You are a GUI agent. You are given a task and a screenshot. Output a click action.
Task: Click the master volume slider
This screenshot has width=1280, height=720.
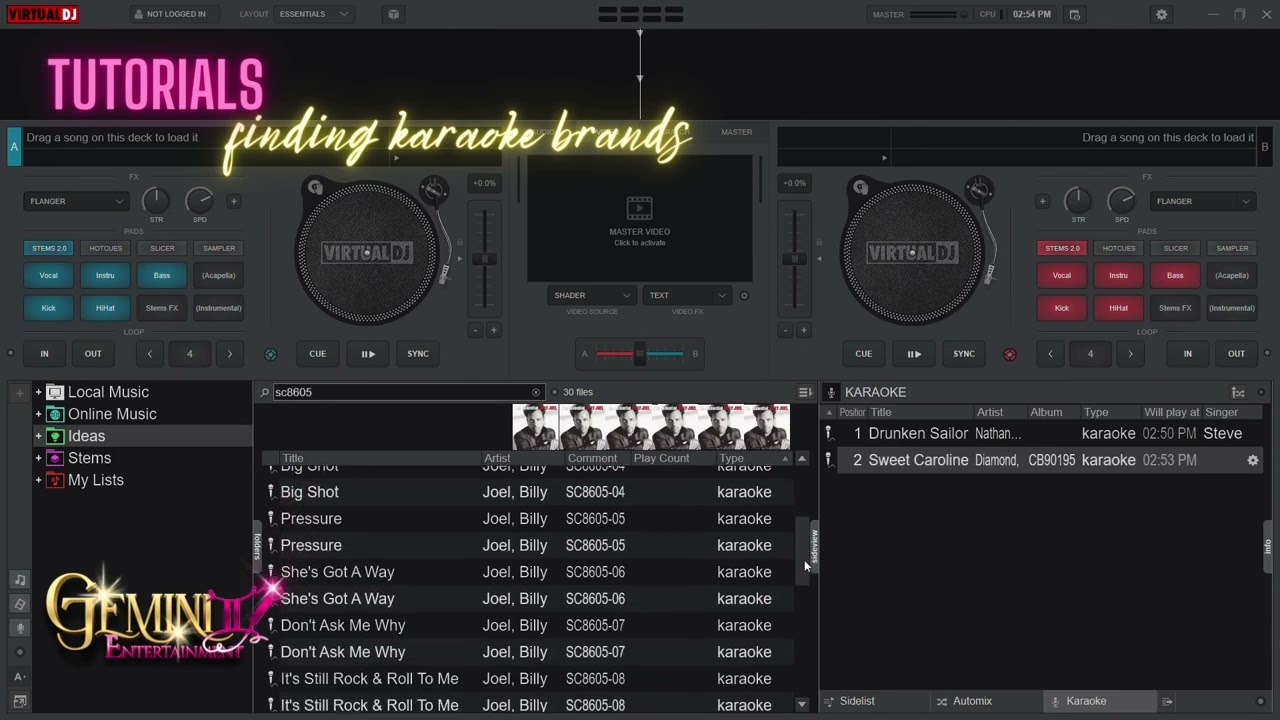tap(937, 14)
